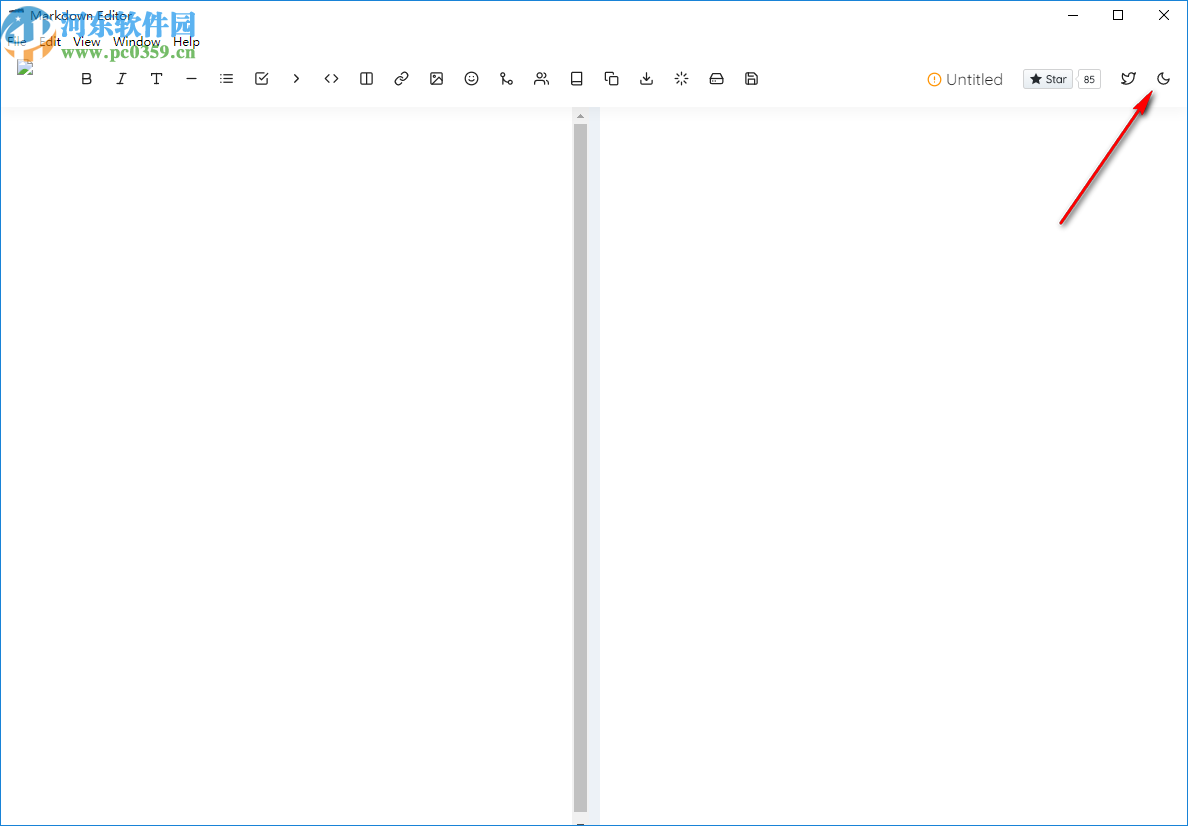Screen dimensions: 1188x826
Task: Print the document
Action: pos(716,78)
